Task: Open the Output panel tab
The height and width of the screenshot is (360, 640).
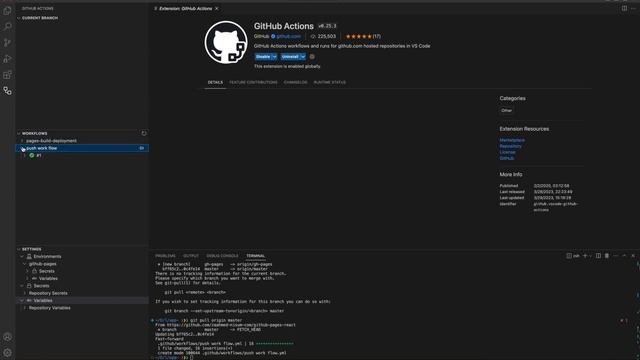Action: [191, 256]
